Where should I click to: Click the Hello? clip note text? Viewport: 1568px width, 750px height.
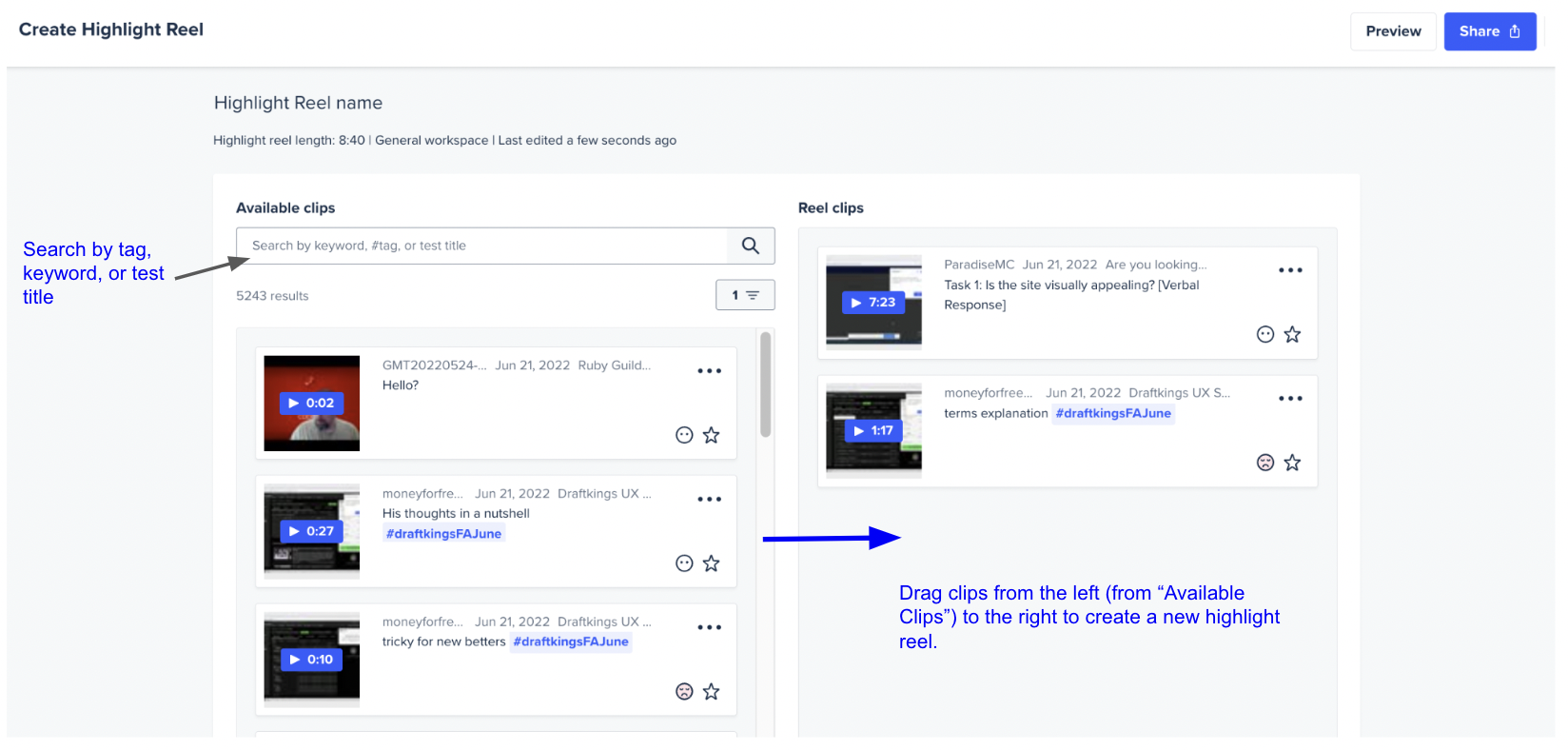[401, 385]
